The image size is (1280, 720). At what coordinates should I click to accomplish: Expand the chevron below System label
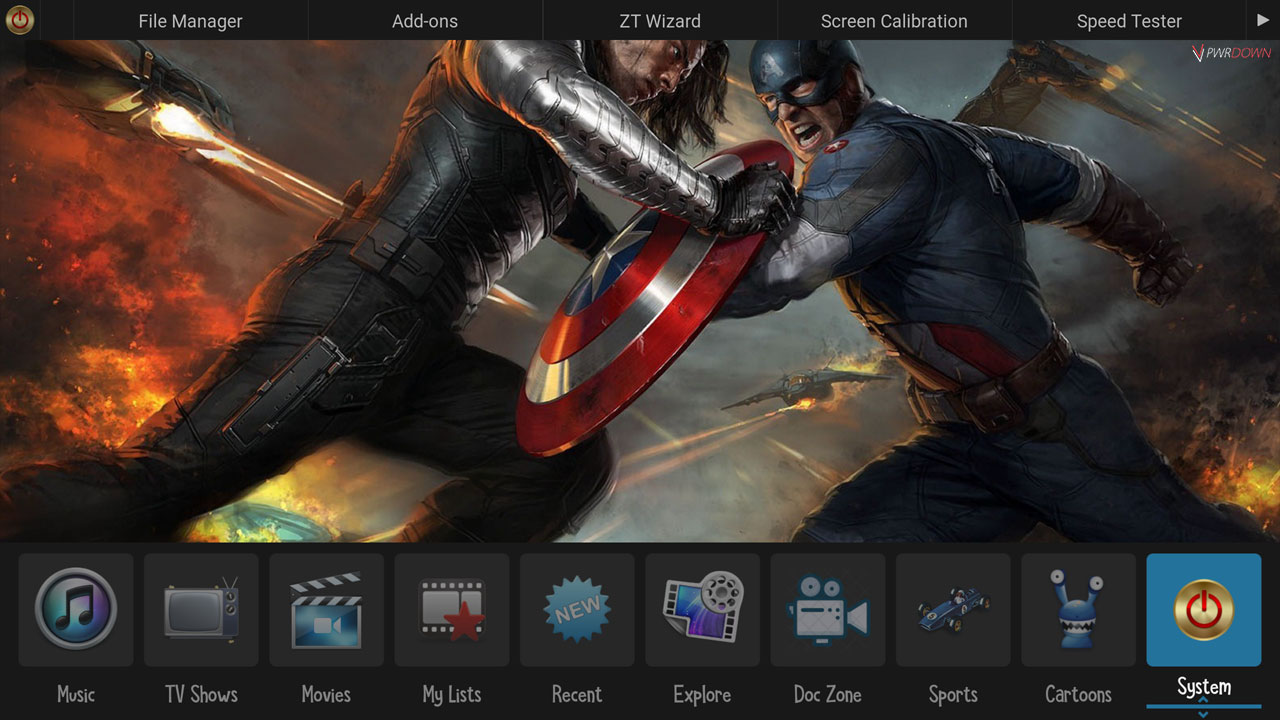click(1204, 713)
